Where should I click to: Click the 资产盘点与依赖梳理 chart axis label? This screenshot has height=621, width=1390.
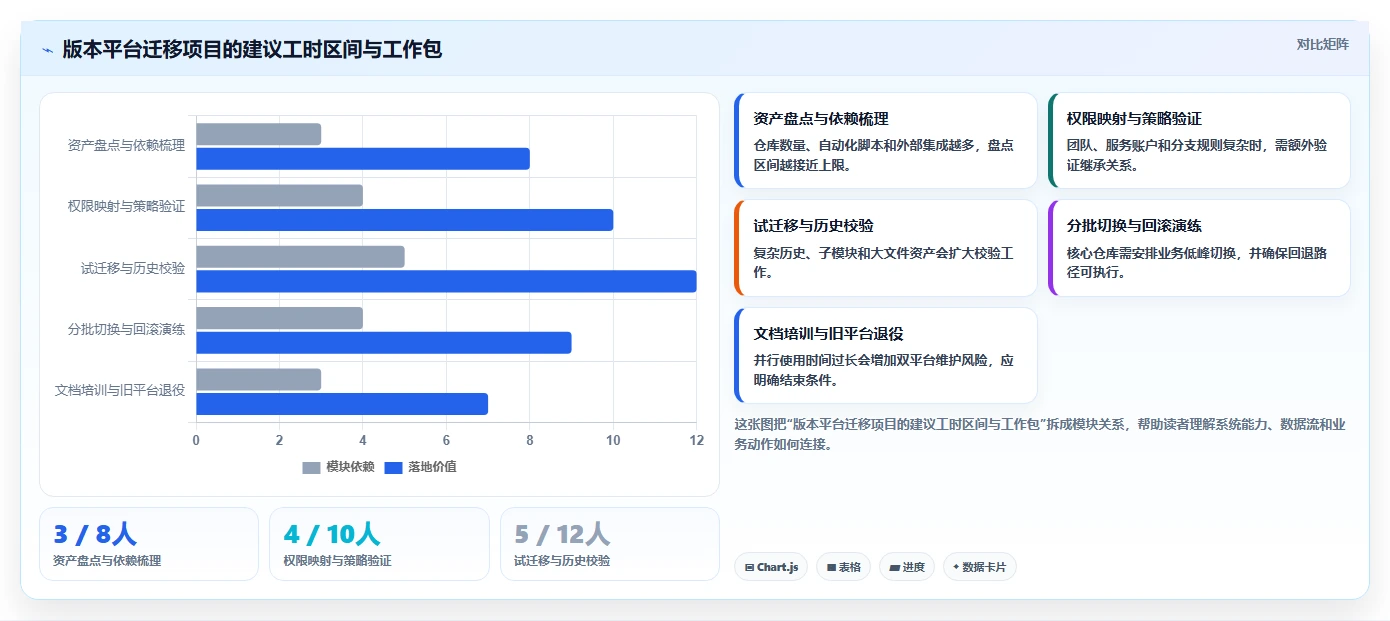coord(126,145)
